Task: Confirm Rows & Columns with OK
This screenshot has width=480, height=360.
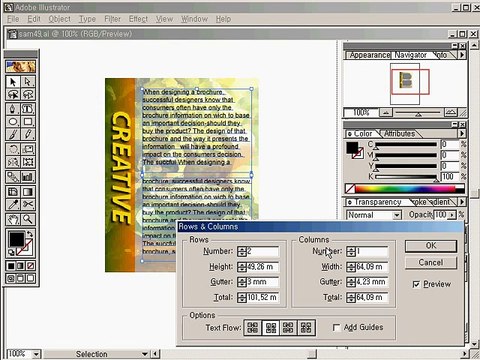Action: (x=431, y=246)
